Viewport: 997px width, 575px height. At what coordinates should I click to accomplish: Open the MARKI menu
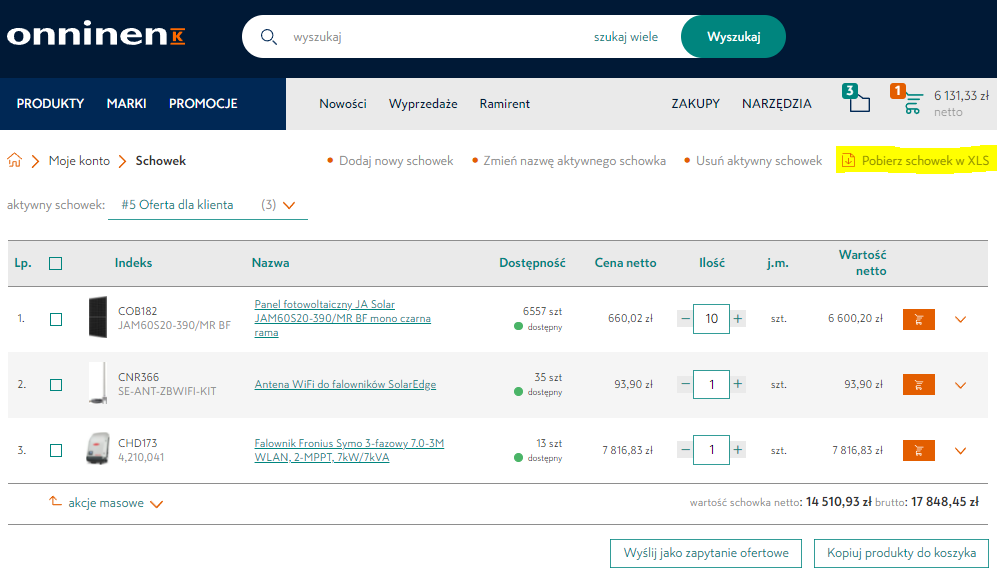tap(127, 104)
